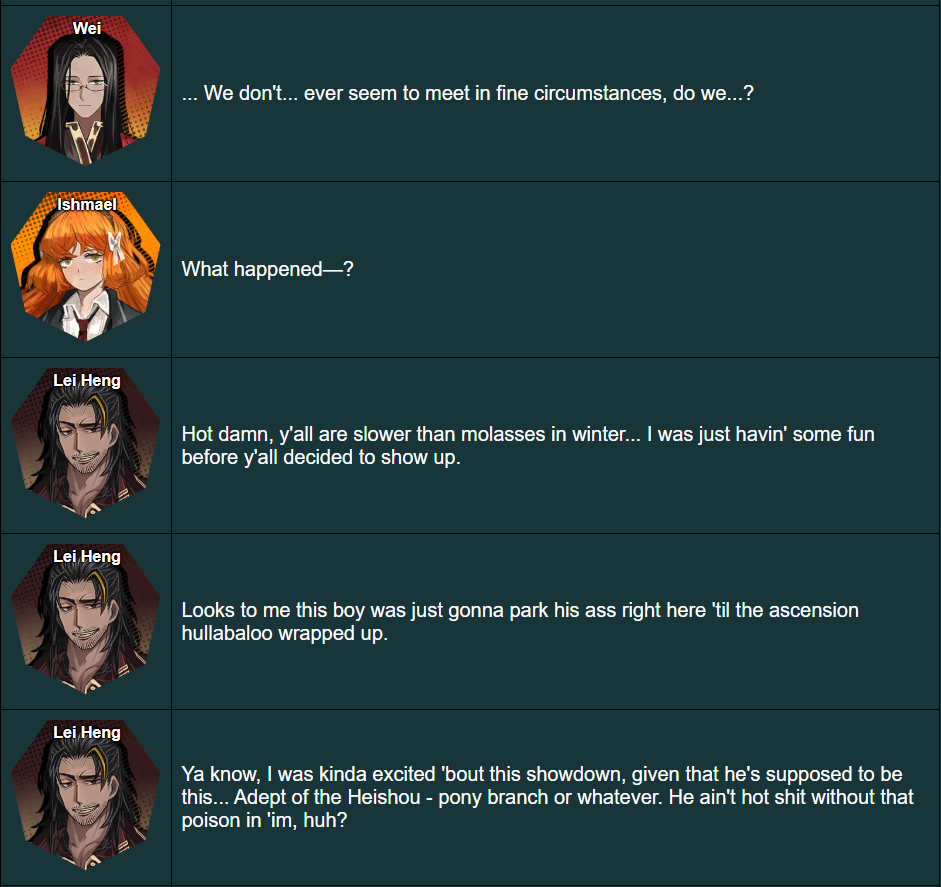Screen dimensions: 941x887
Task: Select the 'Wei' name label
Action: (x=87, y=28)
